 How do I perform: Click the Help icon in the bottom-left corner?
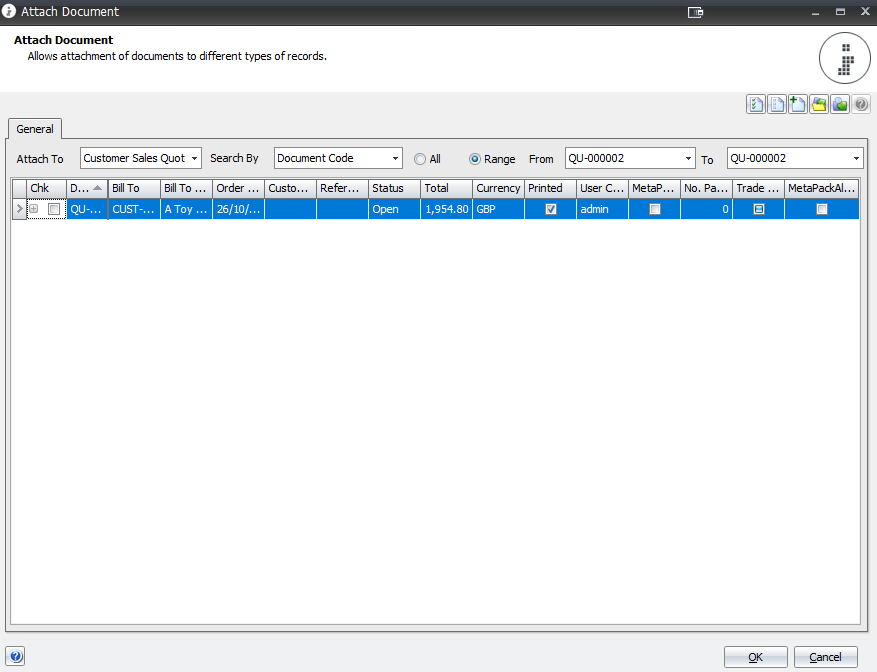pos(15,655)
